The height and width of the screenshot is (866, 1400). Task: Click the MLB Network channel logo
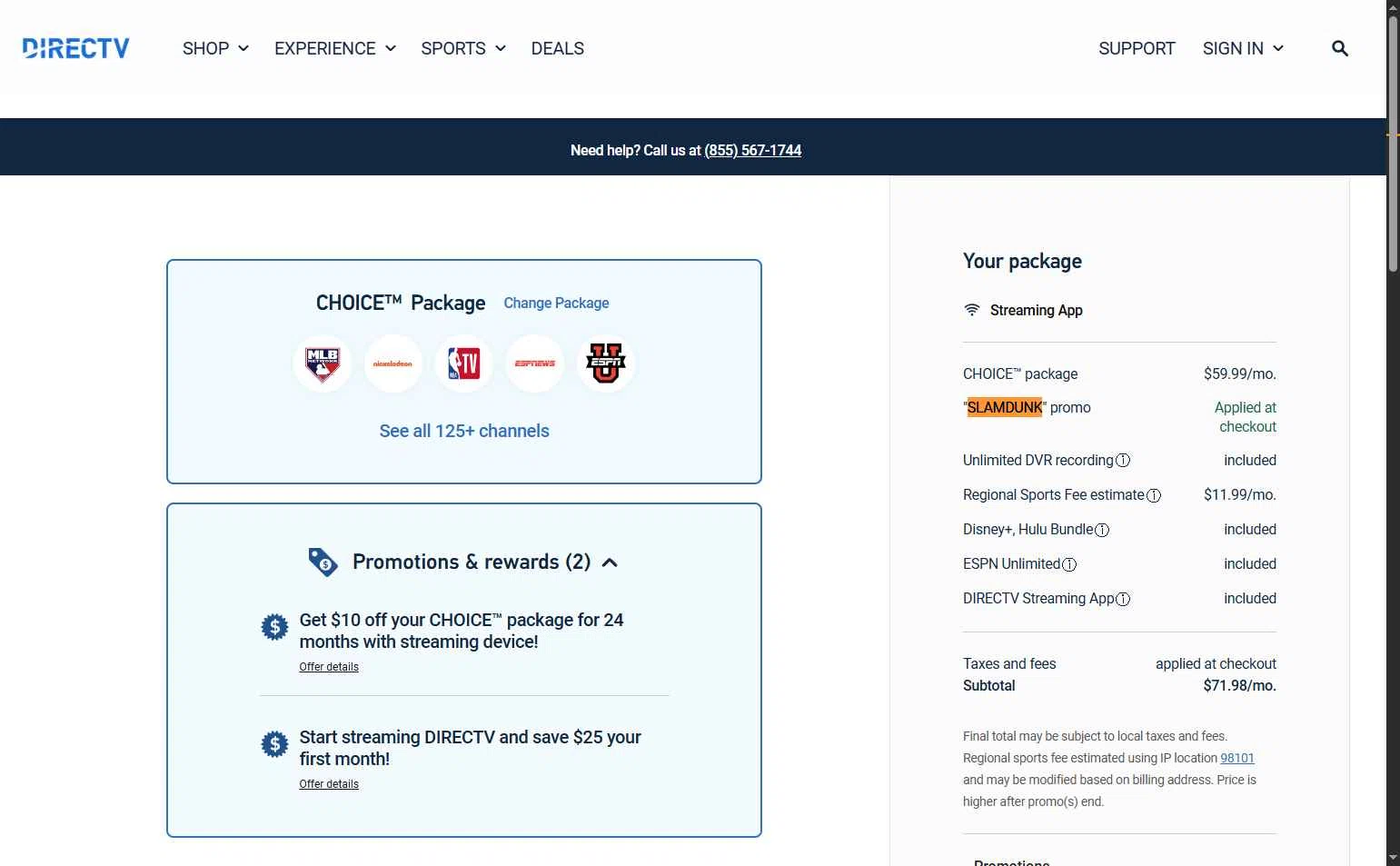pos(323,363)
